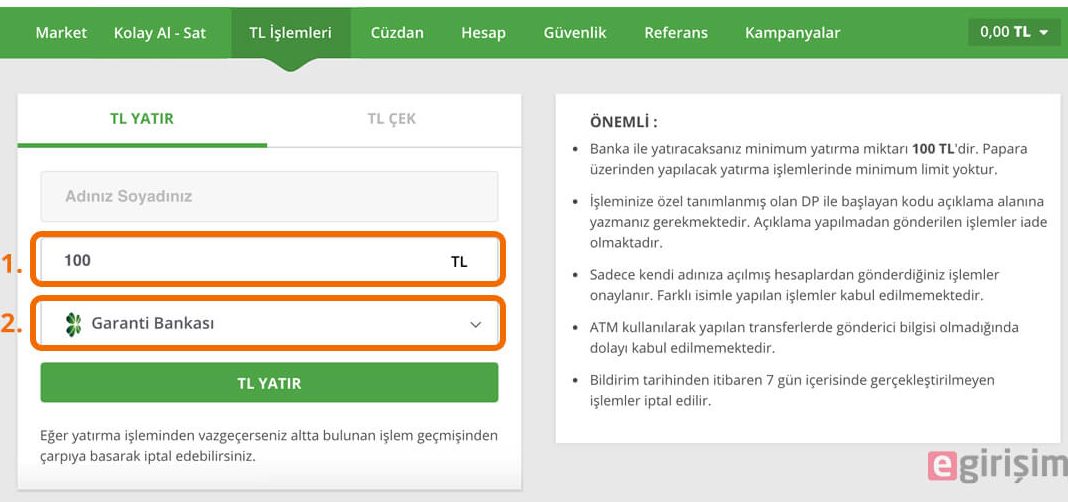Click the balance caret arrow icon

click(x=1044, y=33)
